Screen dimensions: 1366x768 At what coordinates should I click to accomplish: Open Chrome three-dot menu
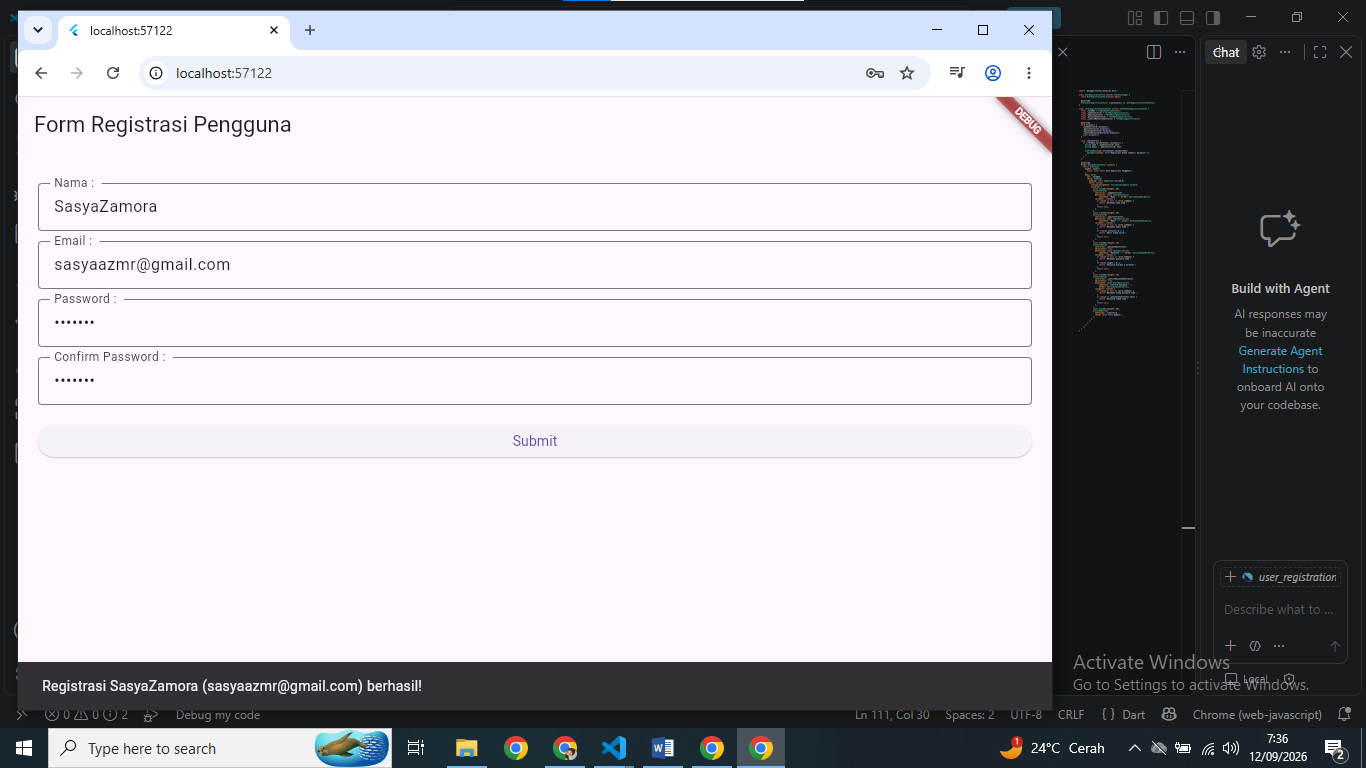click(x=1029, y=73)
